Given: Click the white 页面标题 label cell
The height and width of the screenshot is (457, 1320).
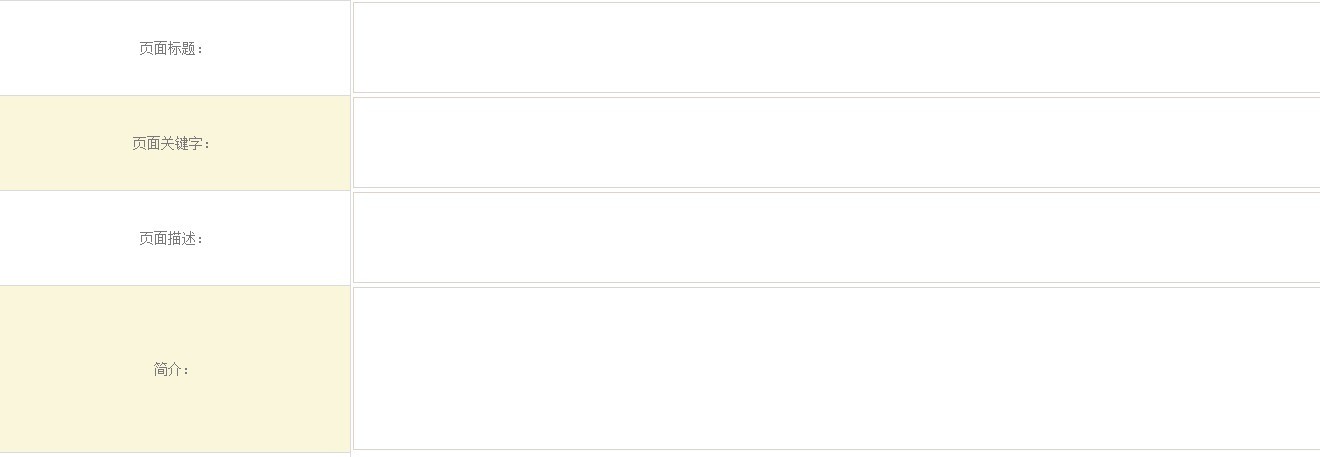Looking at the screenshot, I should coord(80,70).
